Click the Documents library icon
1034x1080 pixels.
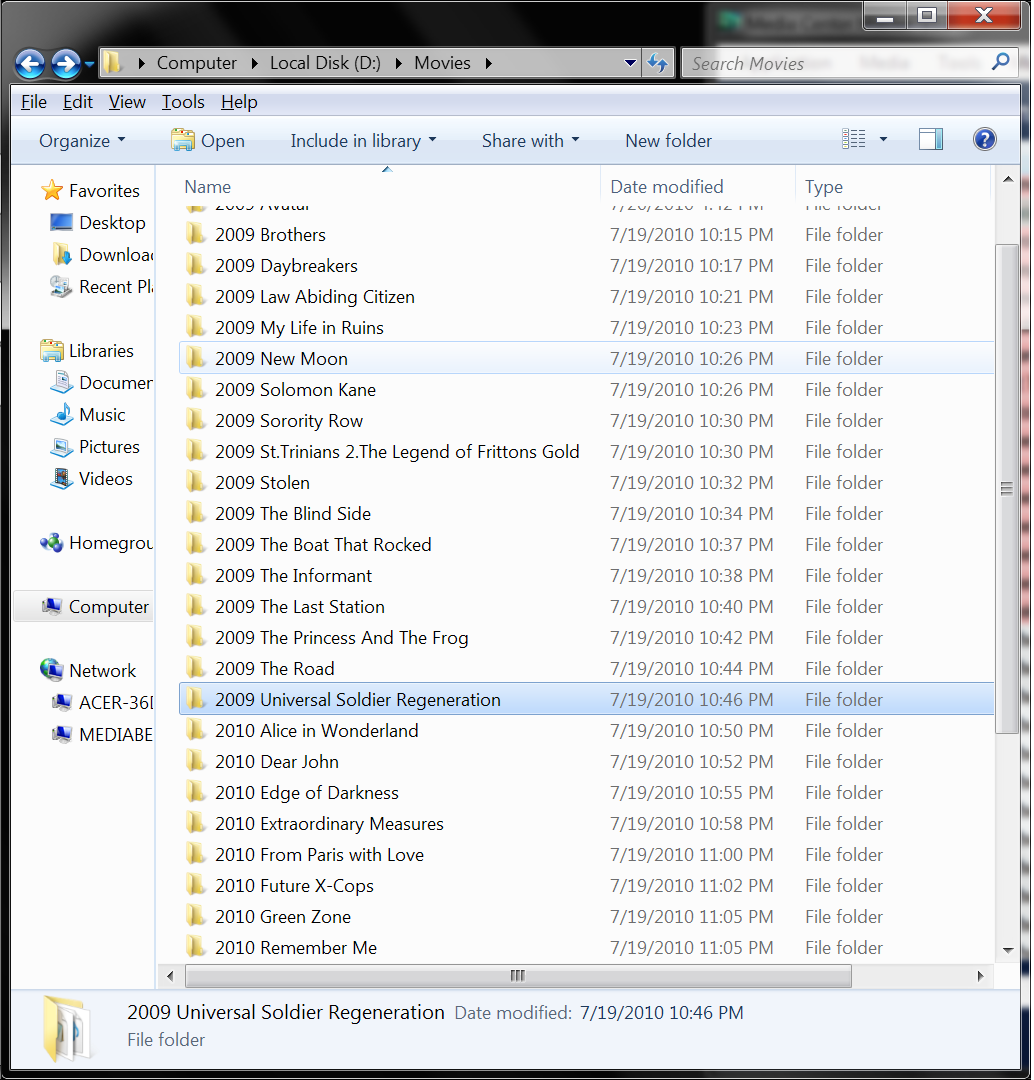click(61, 382)
